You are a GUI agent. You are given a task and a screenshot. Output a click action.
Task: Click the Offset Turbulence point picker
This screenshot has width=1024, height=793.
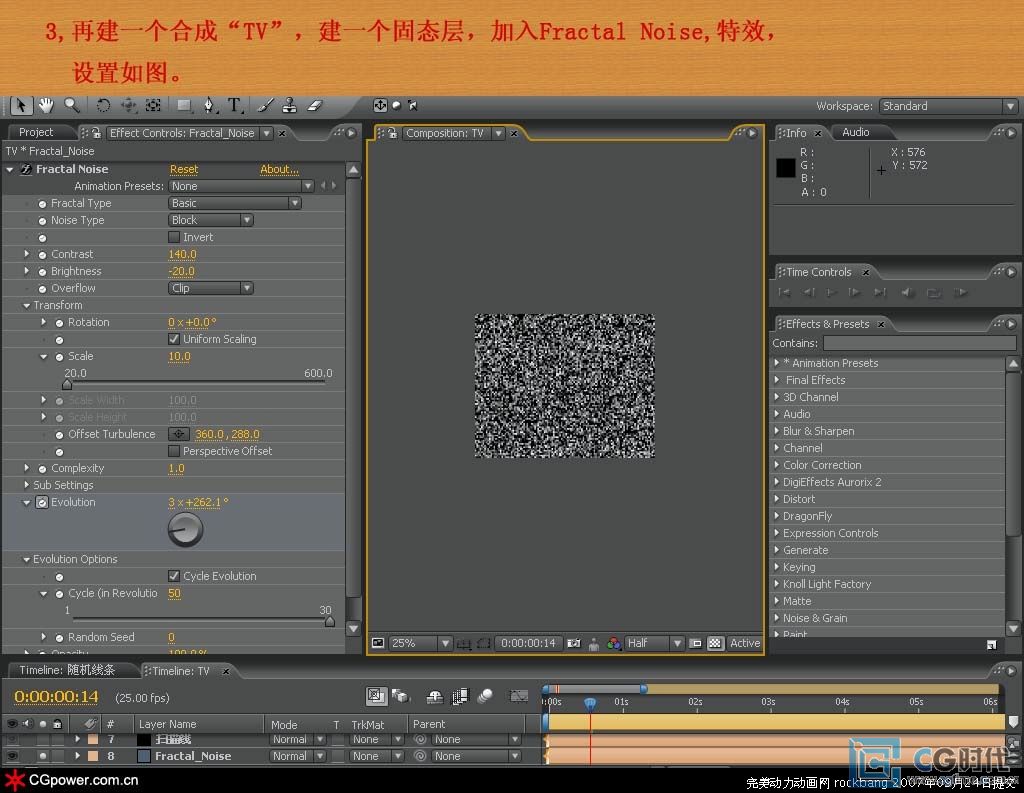(x=178, y=434)
